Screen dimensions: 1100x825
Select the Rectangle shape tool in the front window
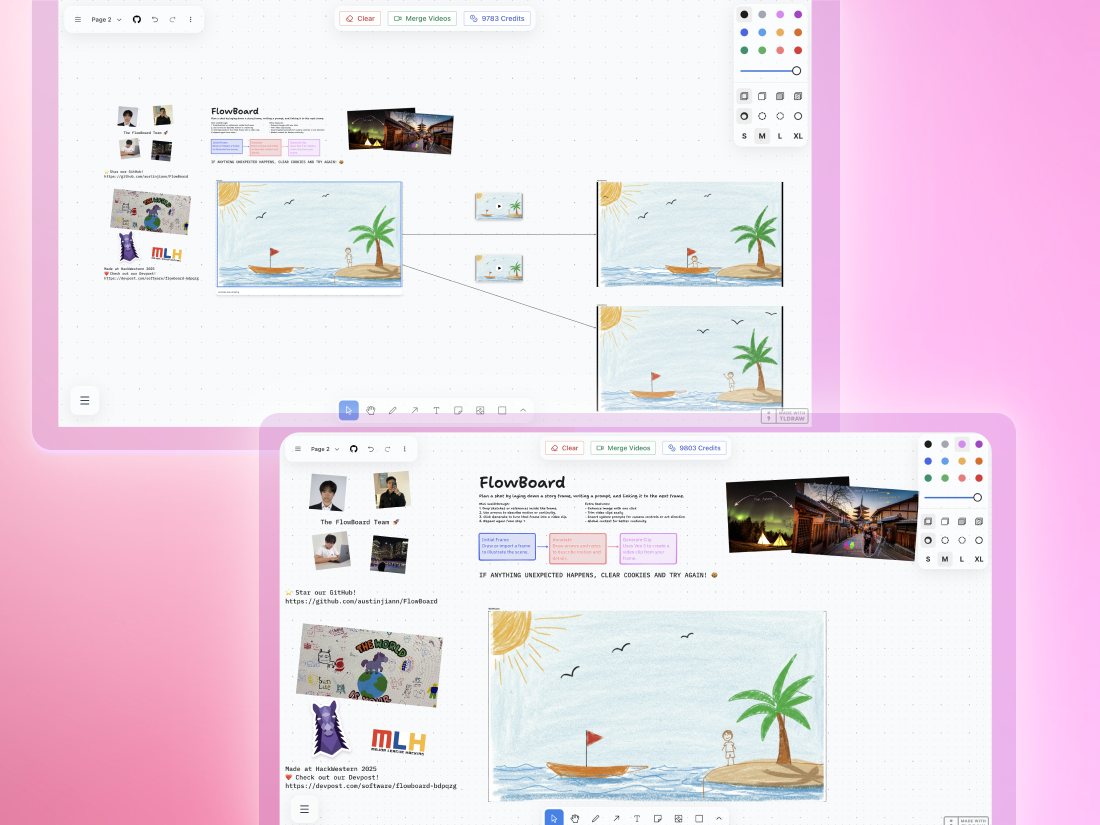click(699, 818)
